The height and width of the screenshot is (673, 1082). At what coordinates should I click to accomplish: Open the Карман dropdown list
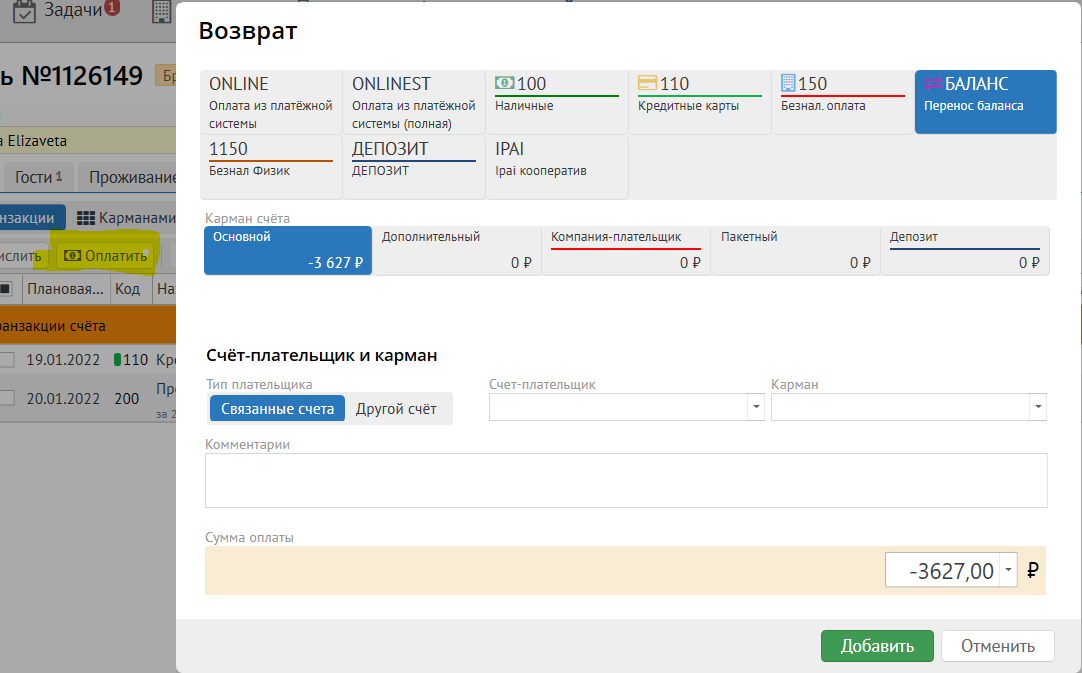[x=1037, y=407]
